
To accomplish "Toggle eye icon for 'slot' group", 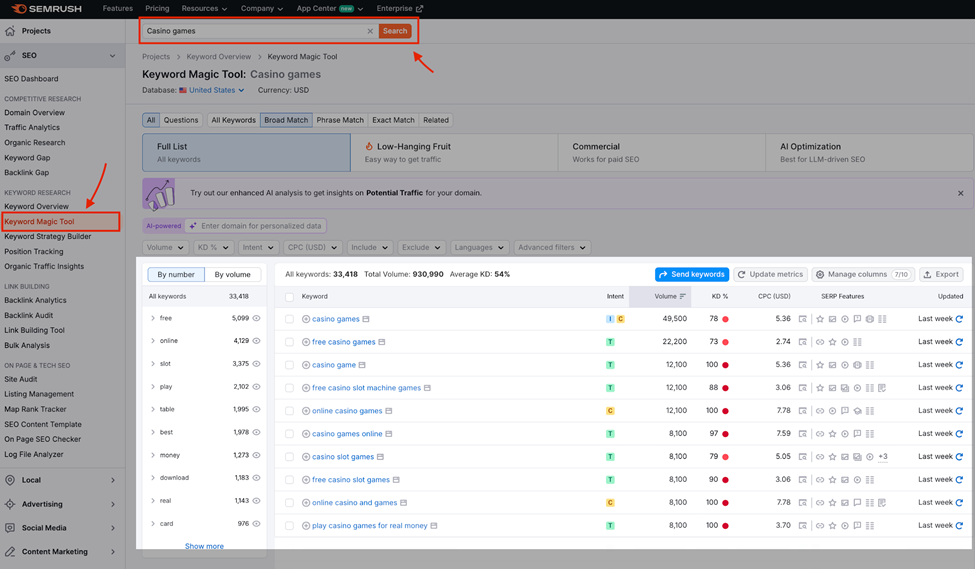I will click(x=256, y=364).
